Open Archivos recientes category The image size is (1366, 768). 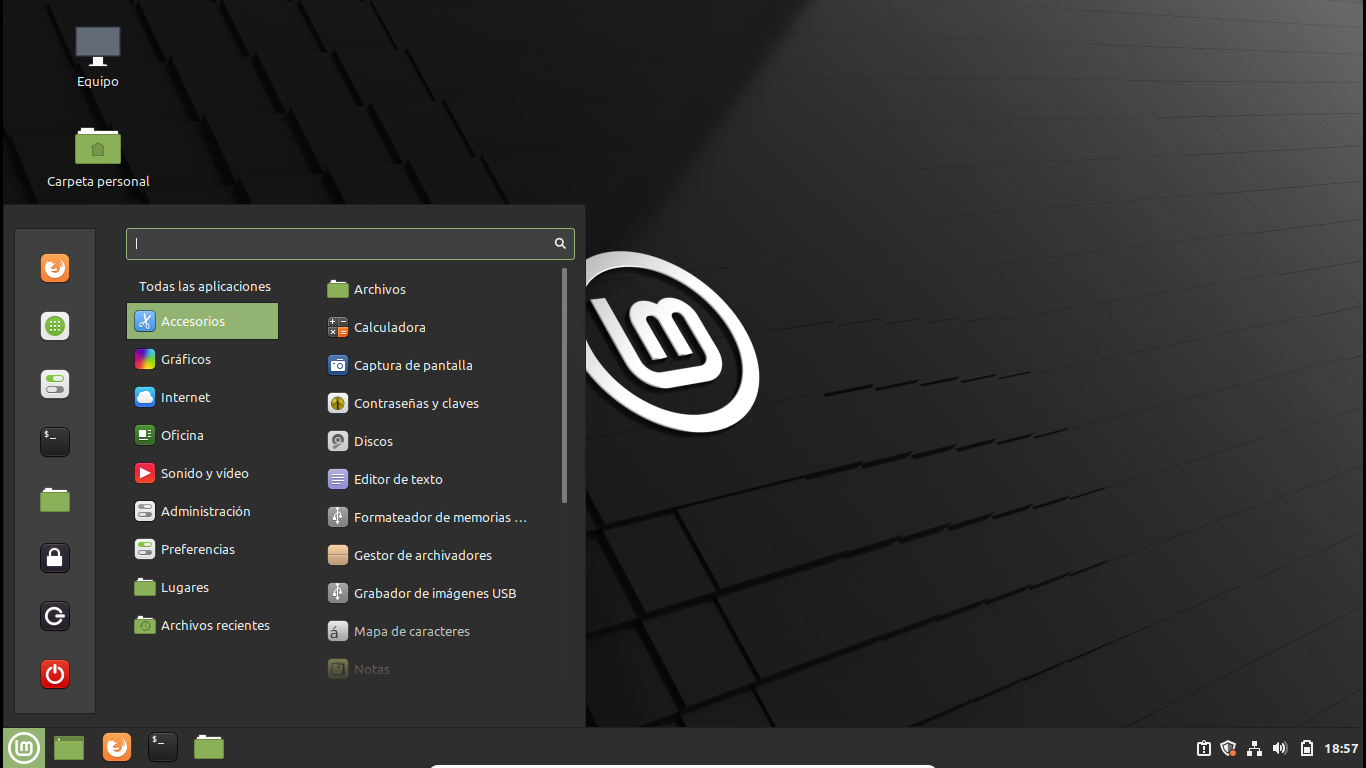click(202, 625)
